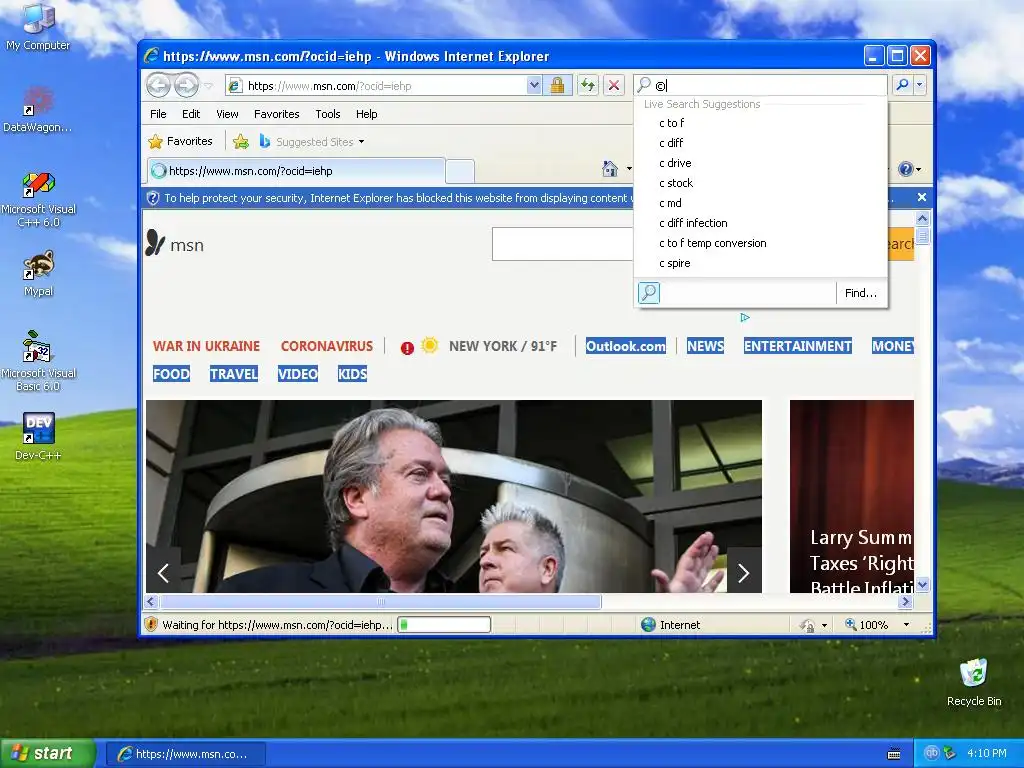
Task: Click the Home page icon
Action: (610, 169)
